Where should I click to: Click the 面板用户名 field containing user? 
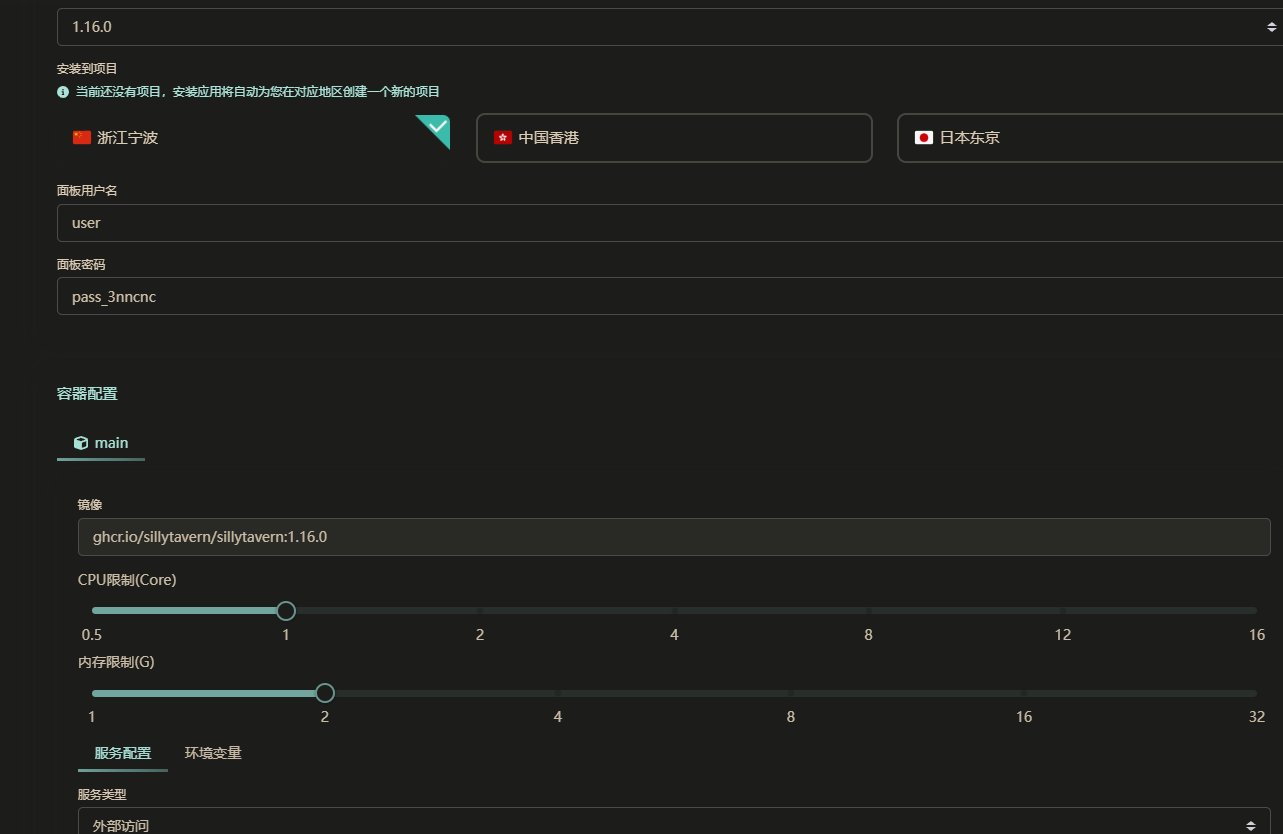(668, 223)
